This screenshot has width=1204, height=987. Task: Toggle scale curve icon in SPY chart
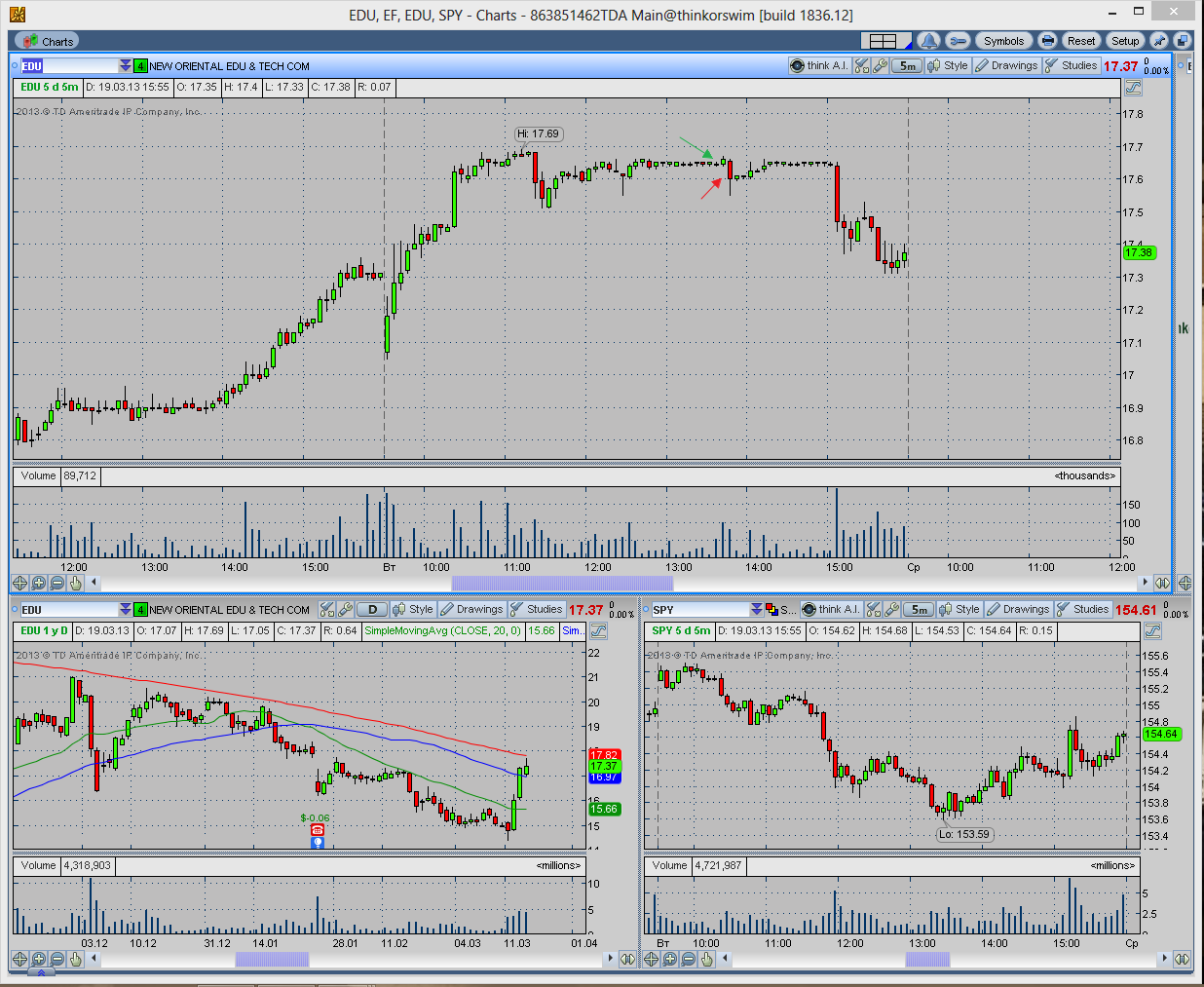point(1151,630)
